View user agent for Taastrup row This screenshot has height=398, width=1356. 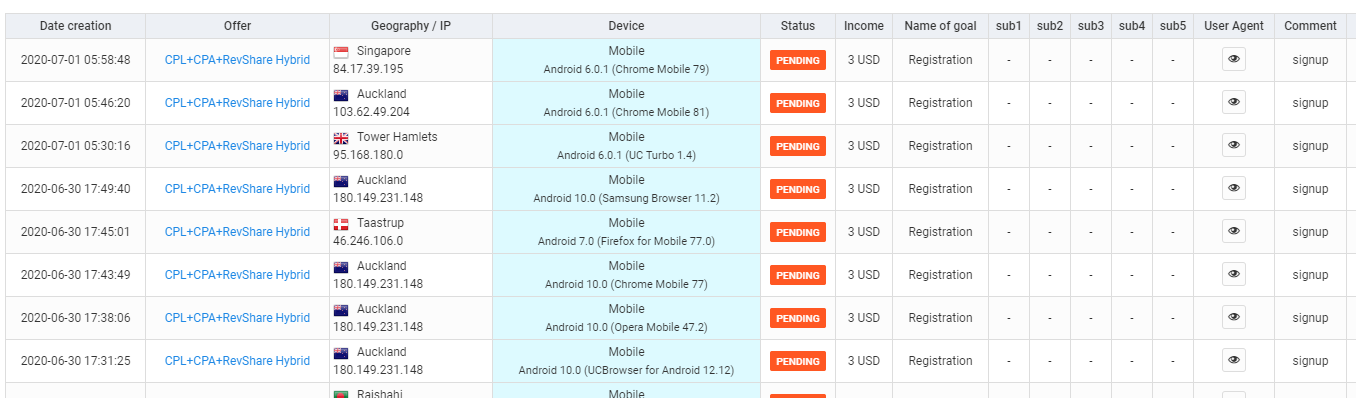1234,232
